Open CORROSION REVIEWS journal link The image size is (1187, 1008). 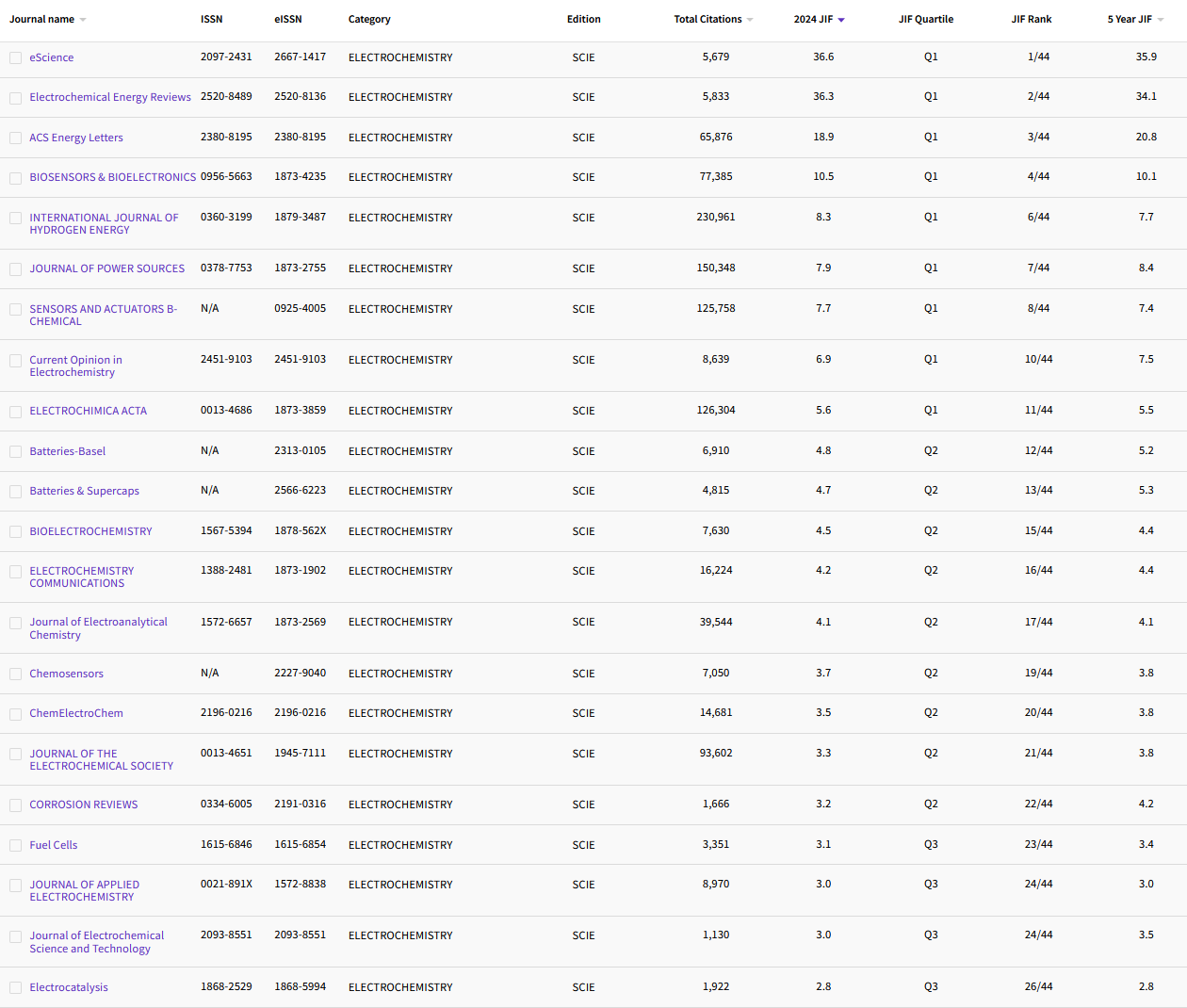pos(84,805)
